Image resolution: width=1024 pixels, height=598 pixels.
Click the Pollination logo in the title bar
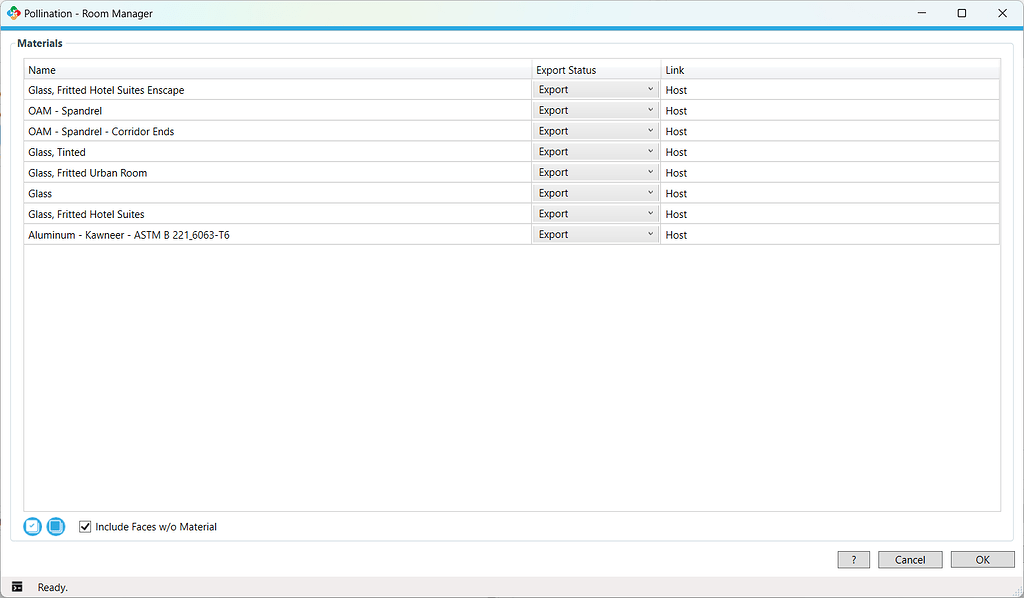click(14, 13)
